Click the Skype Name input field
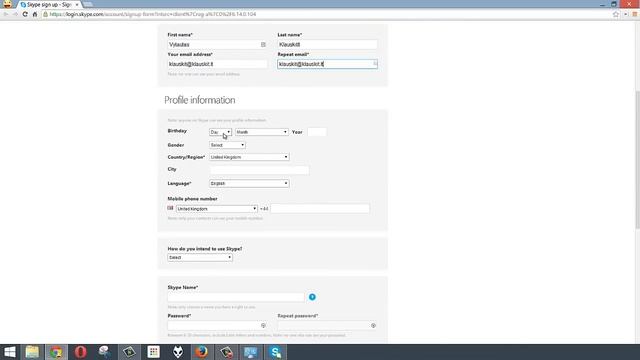This screenshot has width=640, height=360. pyautogui.click(x=236, y=297)
